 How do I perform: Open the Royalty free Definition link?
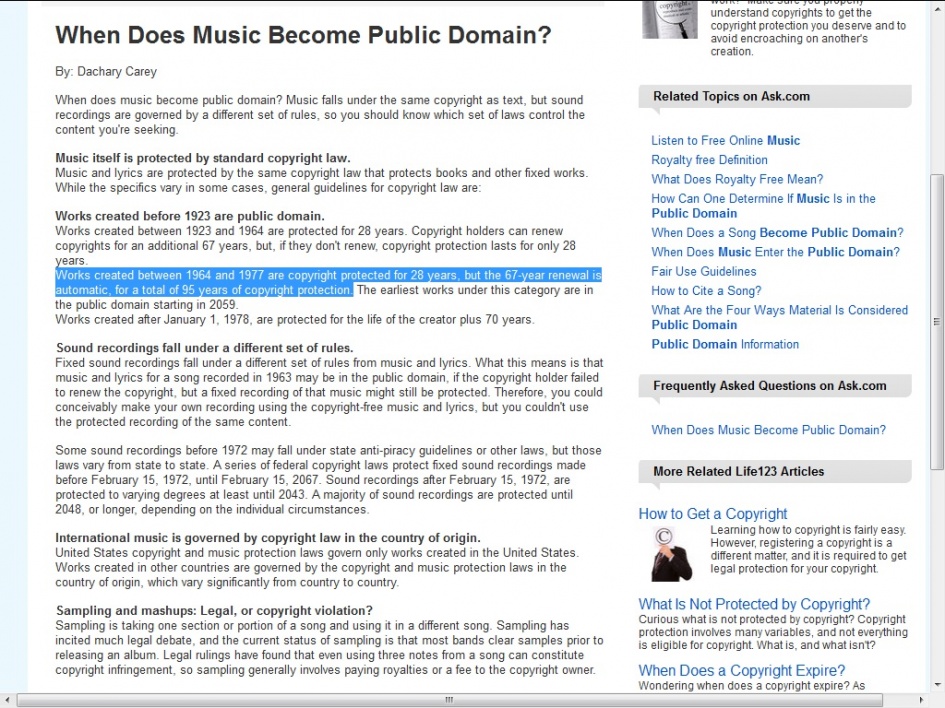pyautogui.click(x=709, y=160)
